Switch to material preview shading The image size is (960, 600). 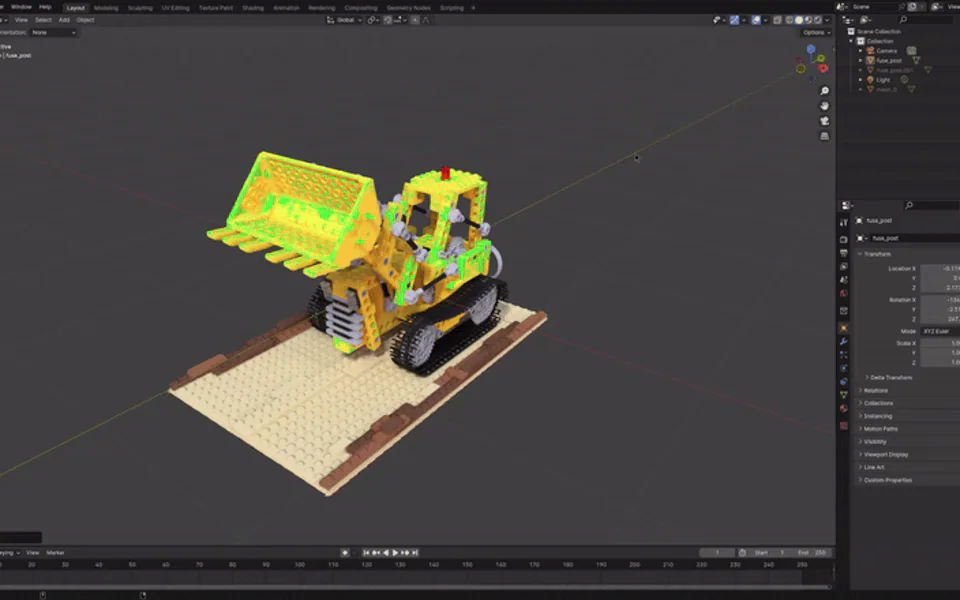[808, 20]
